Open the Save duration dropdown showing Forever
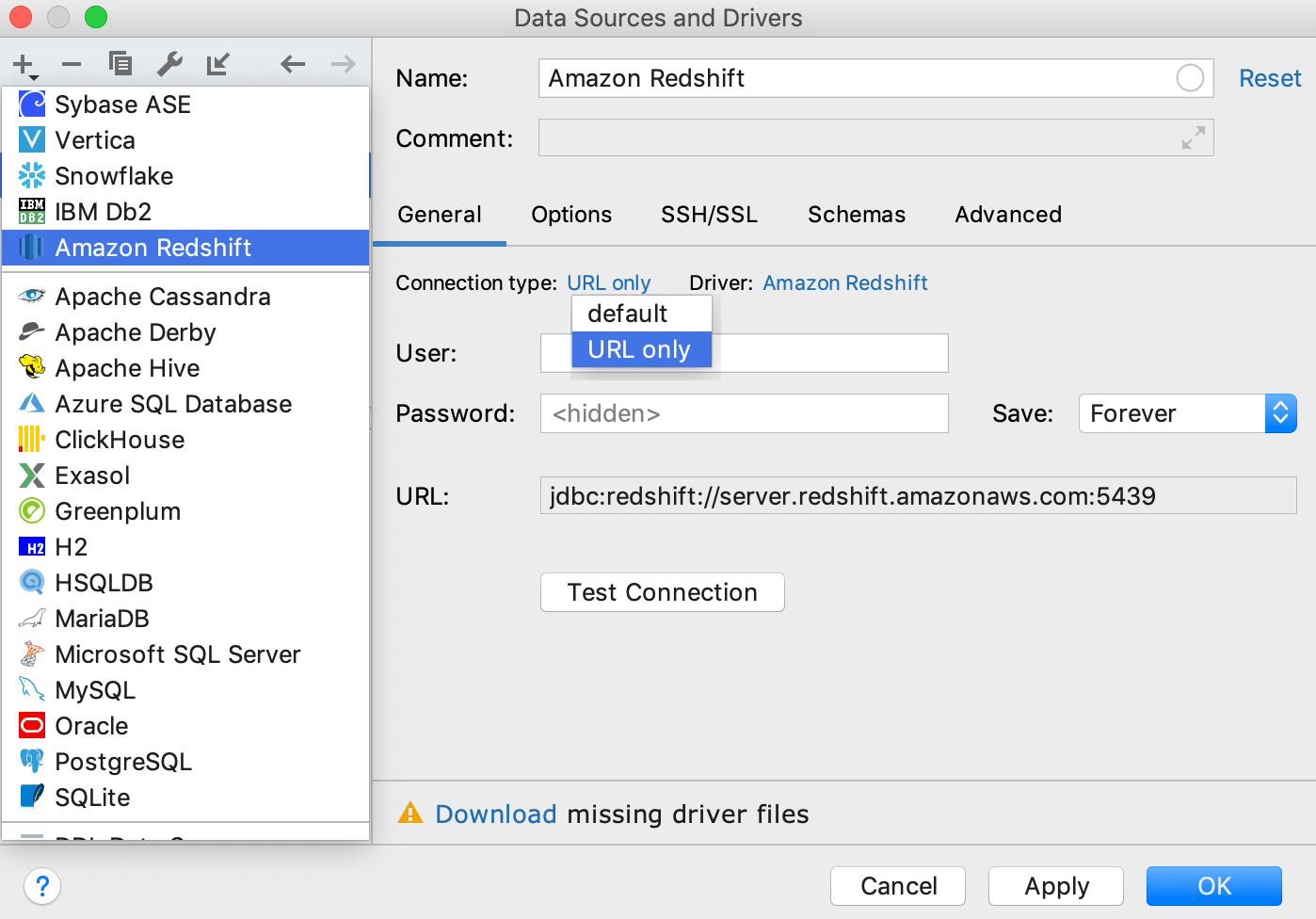This screenshot has width=1316, height=919. (x=1172, y=412)
